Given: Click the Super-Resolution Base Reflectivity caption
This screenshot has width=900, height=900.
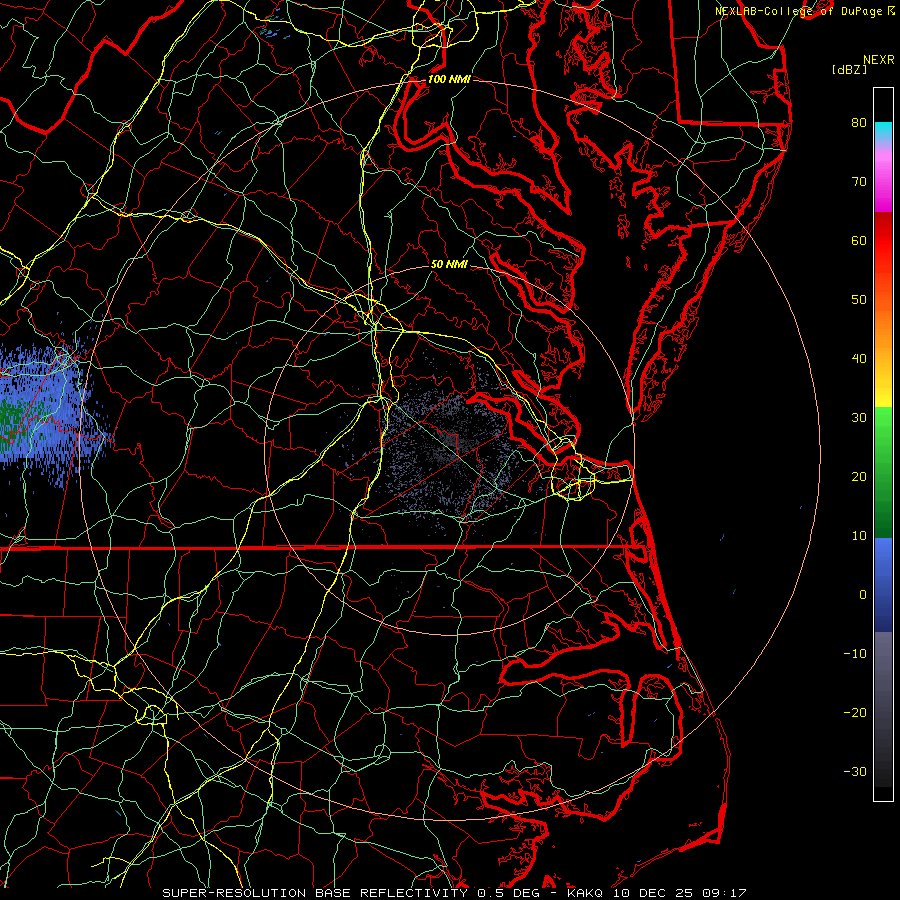Looking at the screenshot, I should (455, 893).
